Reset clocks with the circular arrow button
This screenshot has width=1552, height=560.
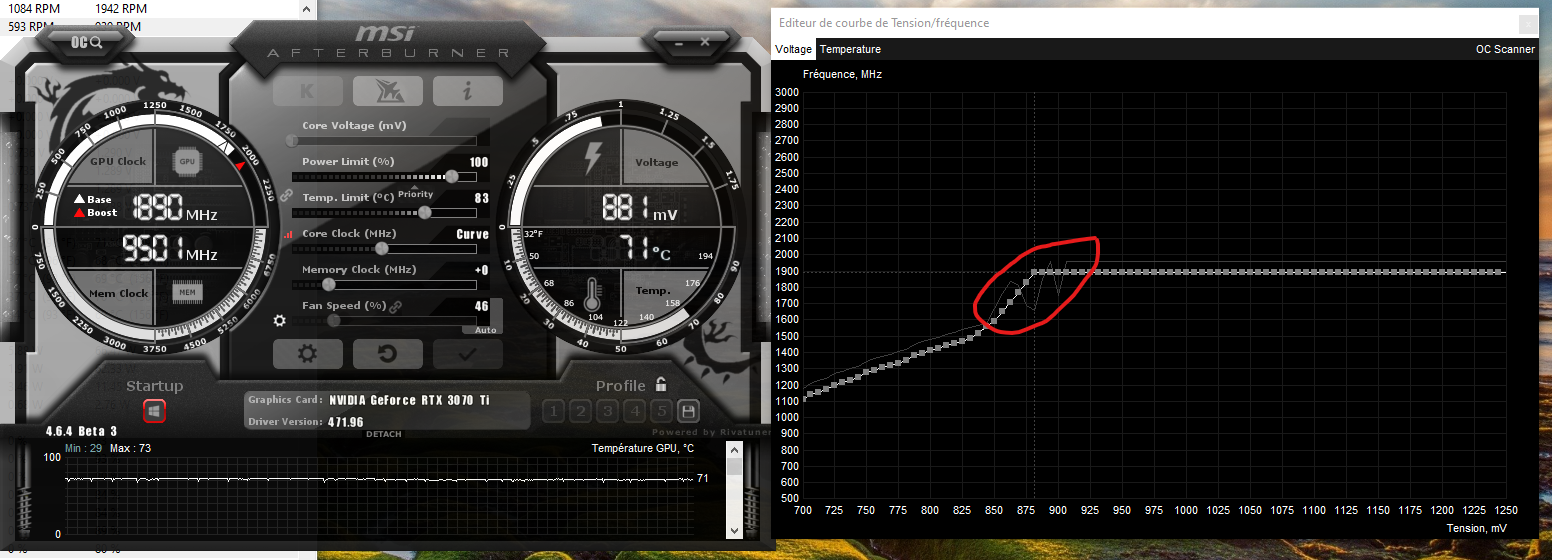(387, 353)
